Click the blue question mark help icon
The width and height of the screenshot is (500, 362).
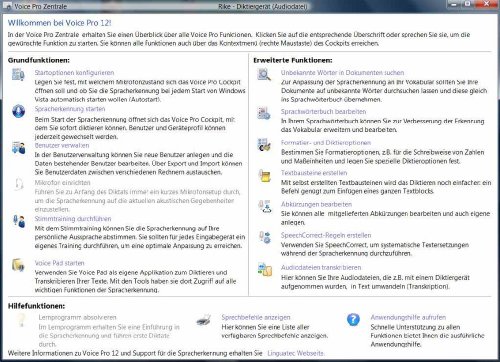pyautogui.click(x=353, y=319)
